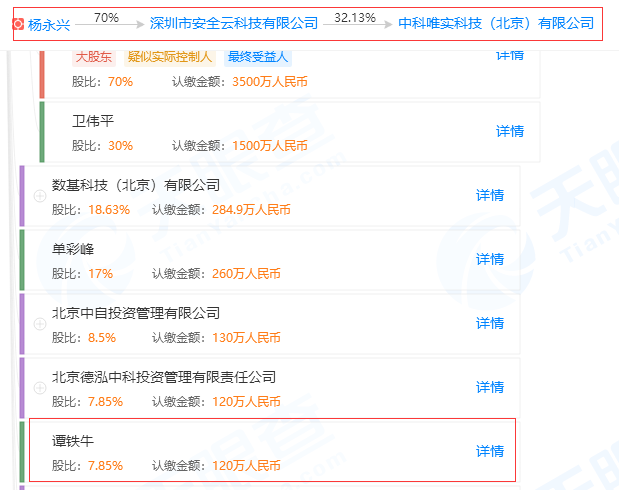Click the 大股东 tag
This screenshot has height=490, width=619.
click(x=95, y=57)
